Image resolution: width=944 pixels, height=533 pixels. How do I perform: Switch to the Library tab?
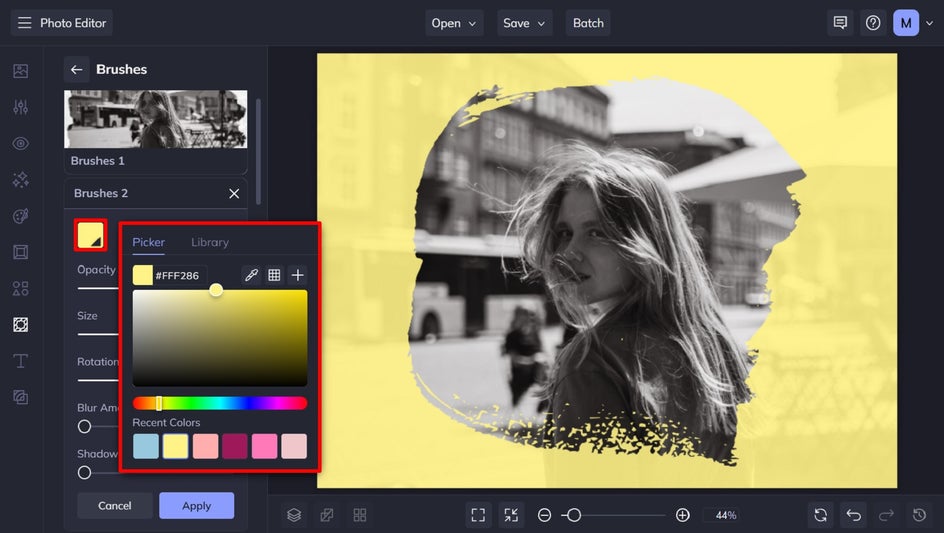(x=210, y=242)
